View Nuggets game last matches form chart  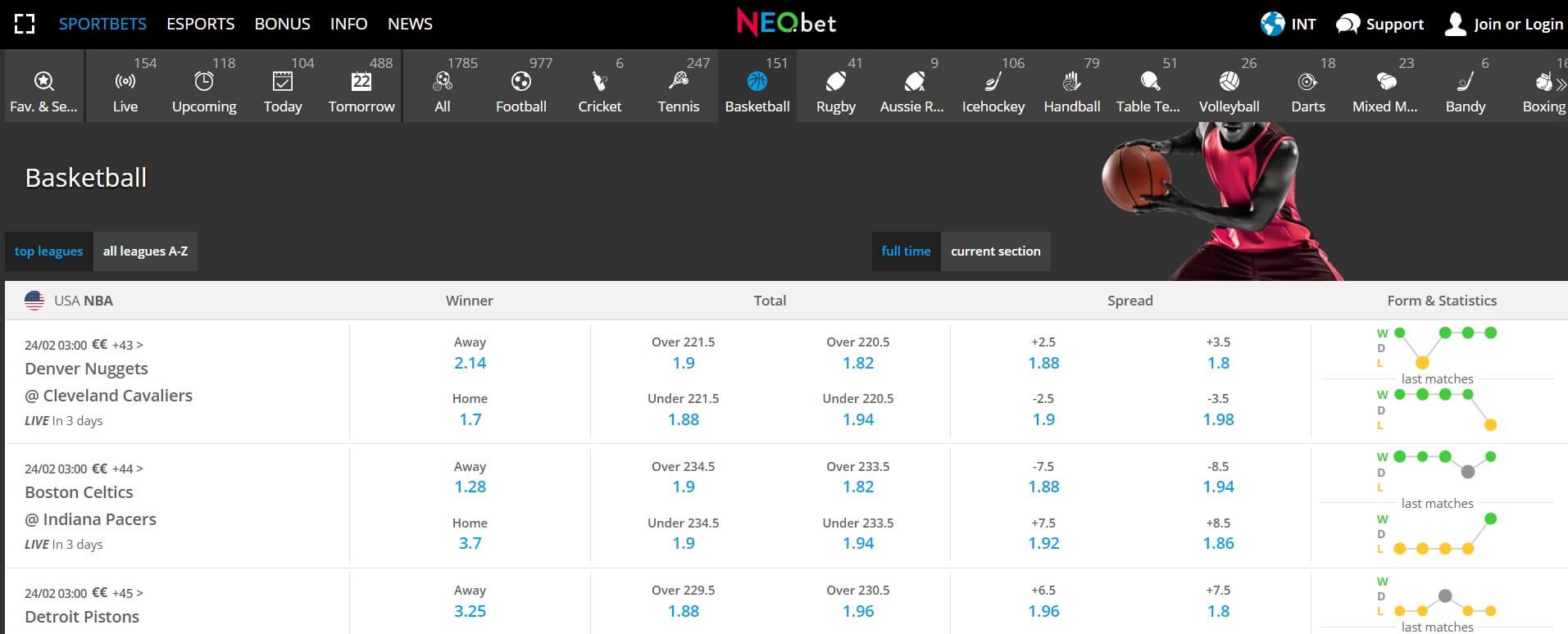(1437, 379)
